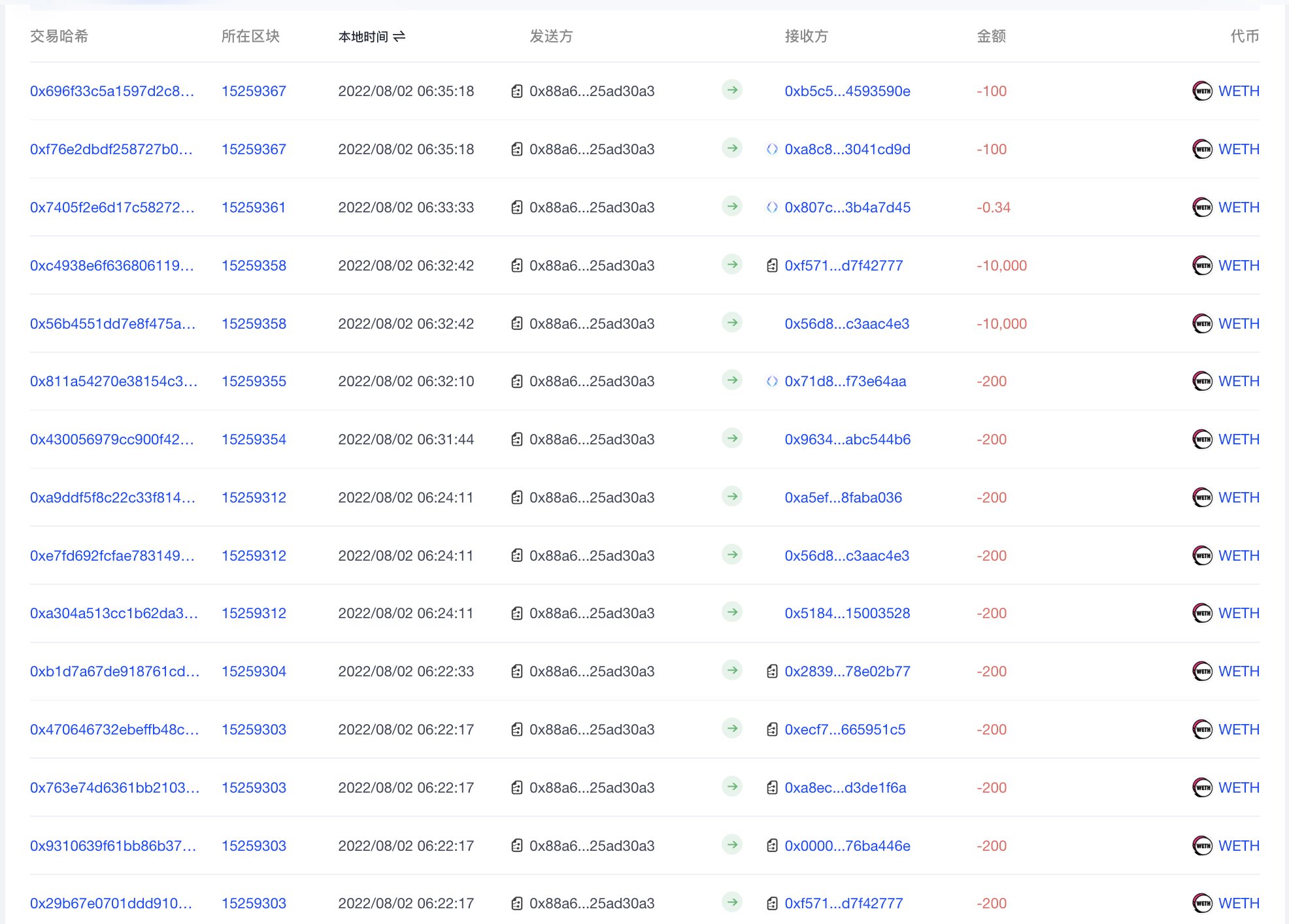This screenshot has height=924, width=1289.
Task: Click the WETH icon on the bottom row
Action: click(x=1202, y=903)
